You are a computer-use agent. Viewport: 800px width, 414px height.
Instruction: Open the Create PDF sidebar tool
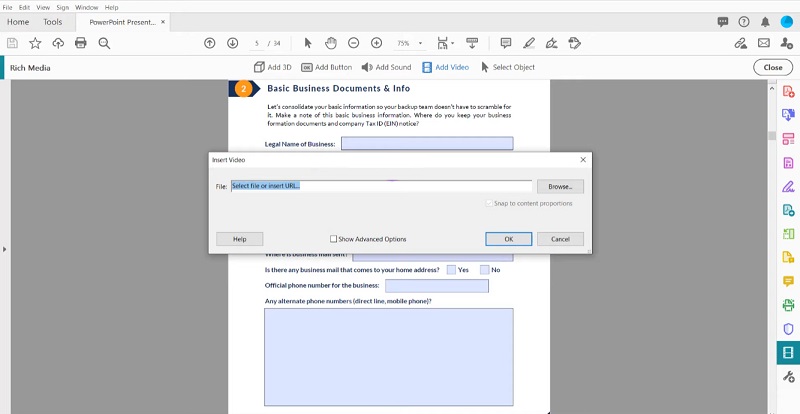[788, 91]
